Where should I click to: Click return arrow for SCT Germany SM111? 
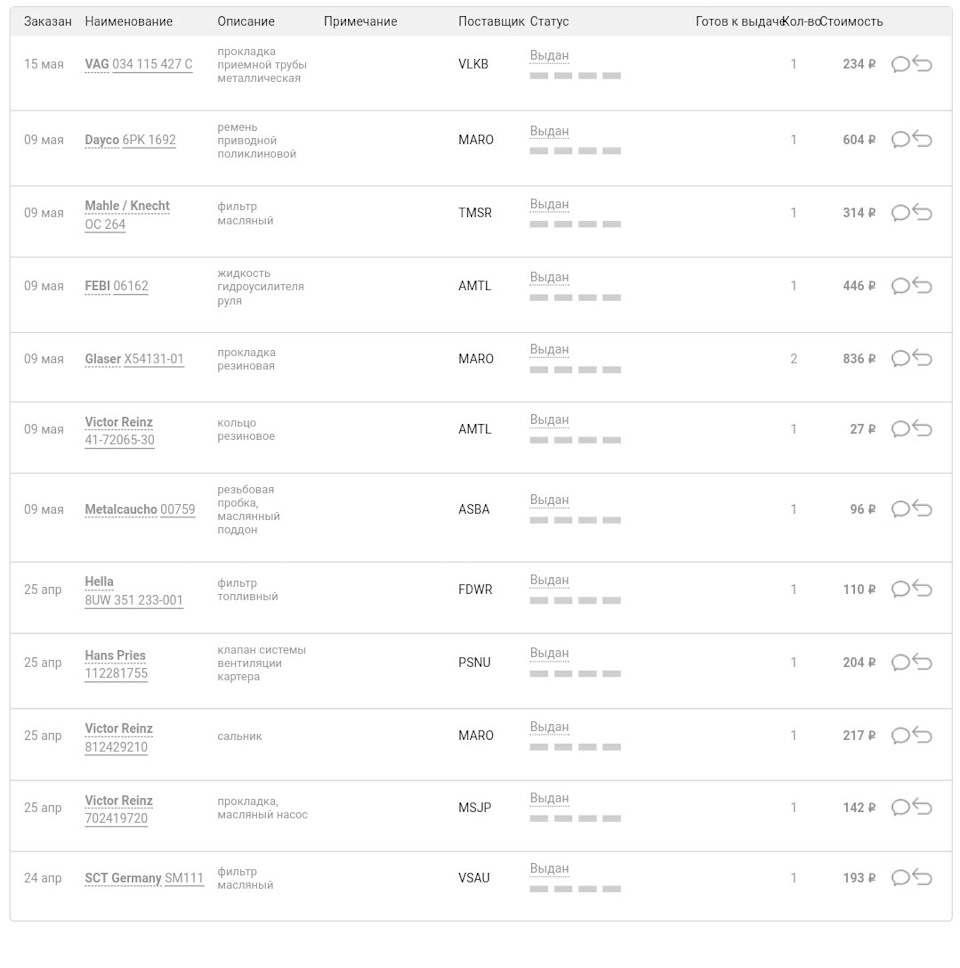(923, 878)
